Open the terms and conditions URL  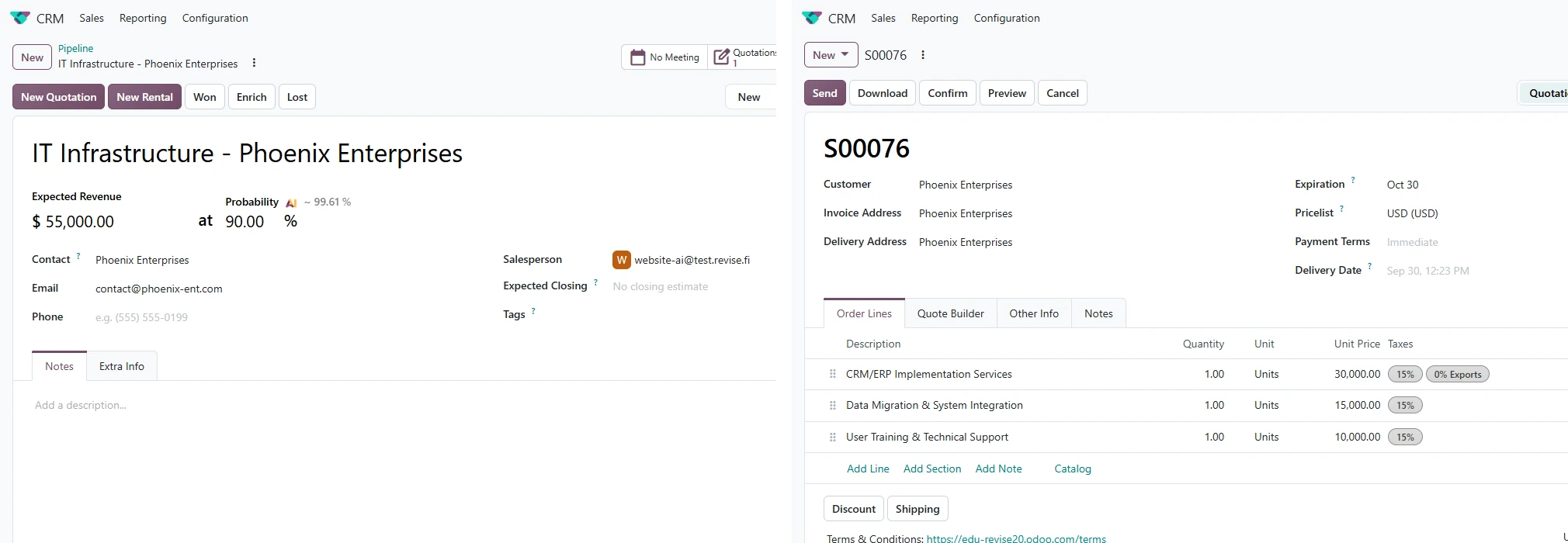pyautogui.click(x=1016, y=538)
